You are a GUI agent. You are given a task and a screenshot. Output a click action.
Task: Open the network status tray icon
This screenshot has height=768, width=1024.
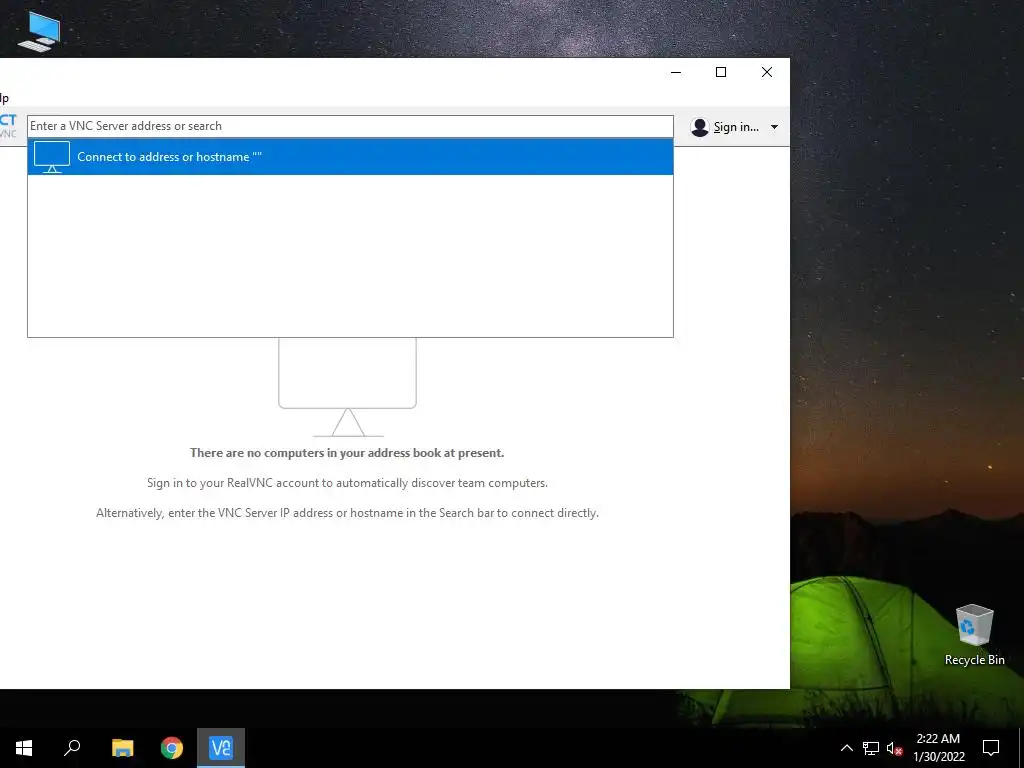click(x=871, y=748)
